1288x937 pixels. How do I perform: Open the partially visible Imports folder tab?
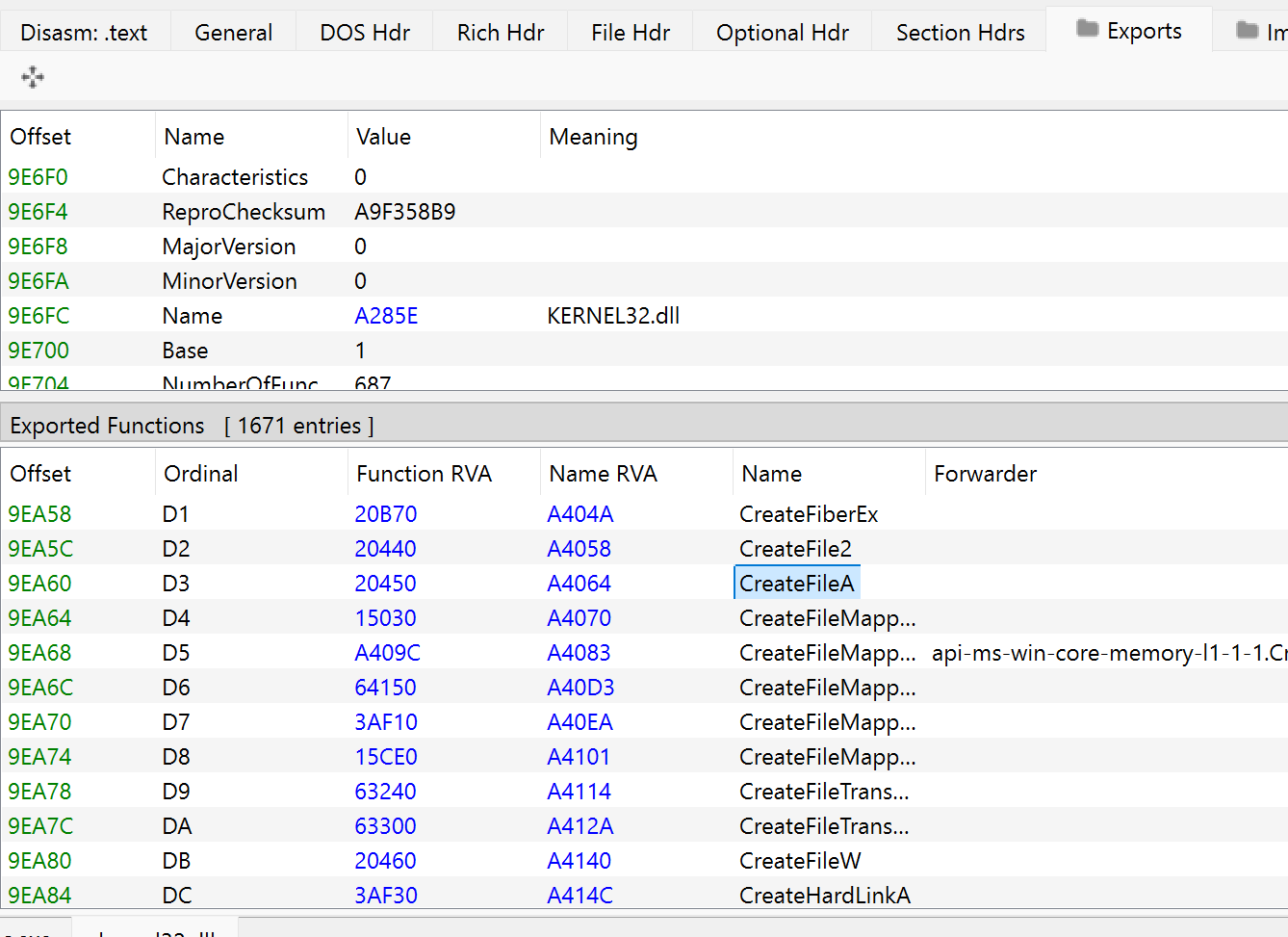[1260, 32]
